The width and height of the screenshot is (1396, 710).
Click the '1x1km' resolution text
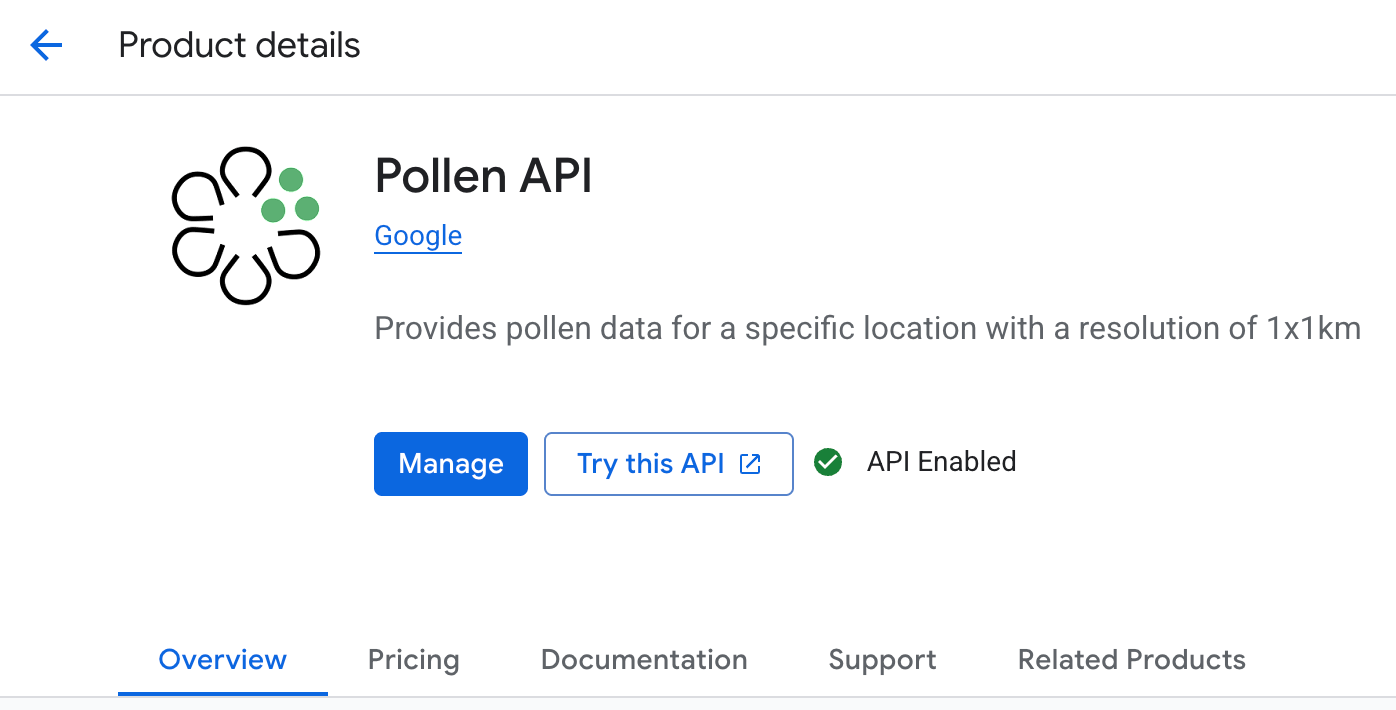coord(1313,328)
